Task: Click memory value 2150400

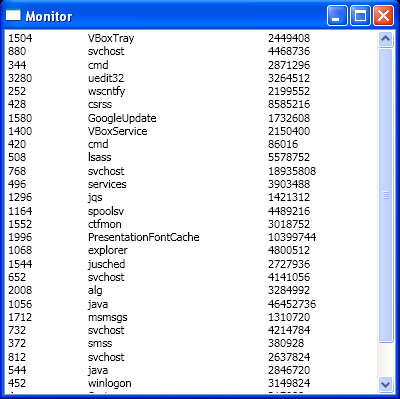Action: coord(289,131)
